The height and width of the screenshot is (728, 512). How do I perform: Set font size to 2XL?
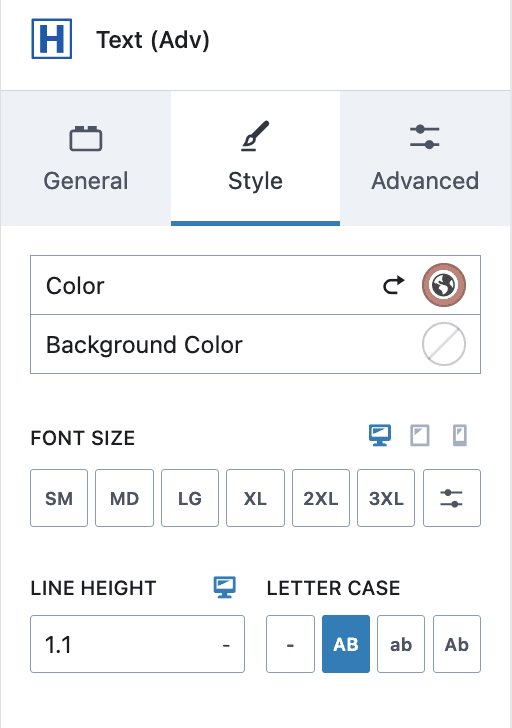tap(321, 498)
